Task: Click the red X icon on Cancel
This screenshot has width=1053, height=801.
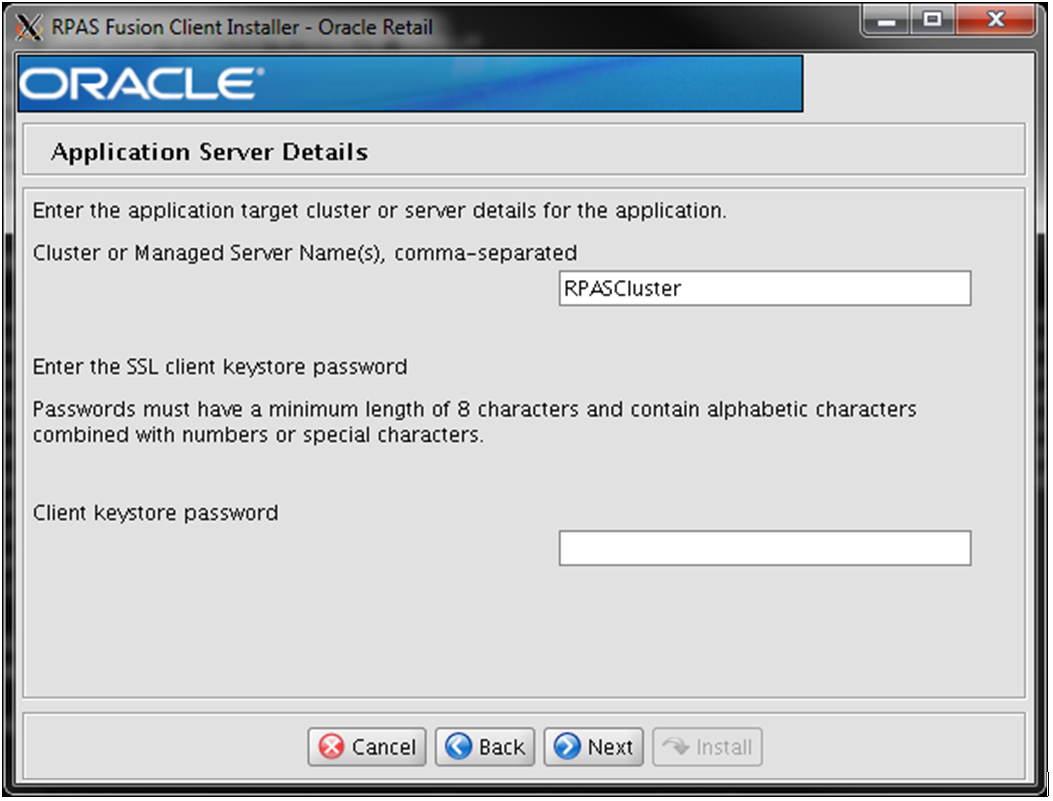Action: 331,748
